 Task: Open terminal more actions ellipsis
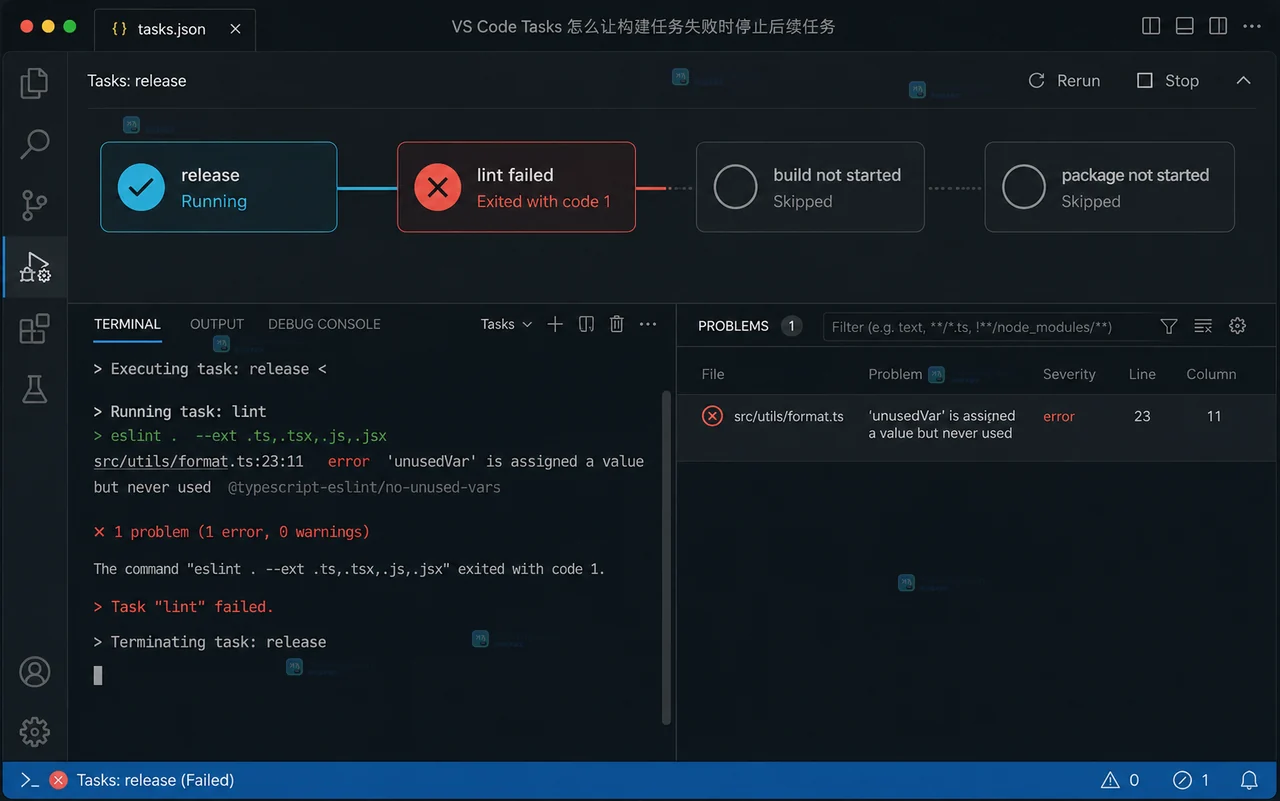pos(648,324)
